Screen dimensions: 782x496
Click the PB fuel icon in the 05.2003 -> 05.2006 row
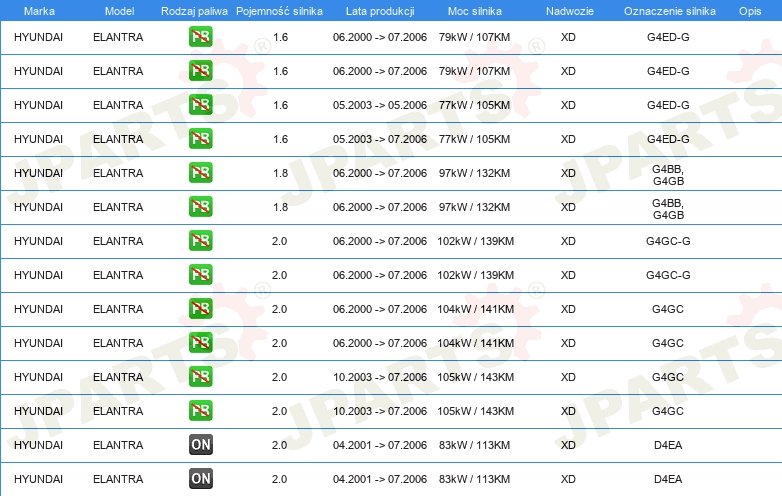click(200, 105)
